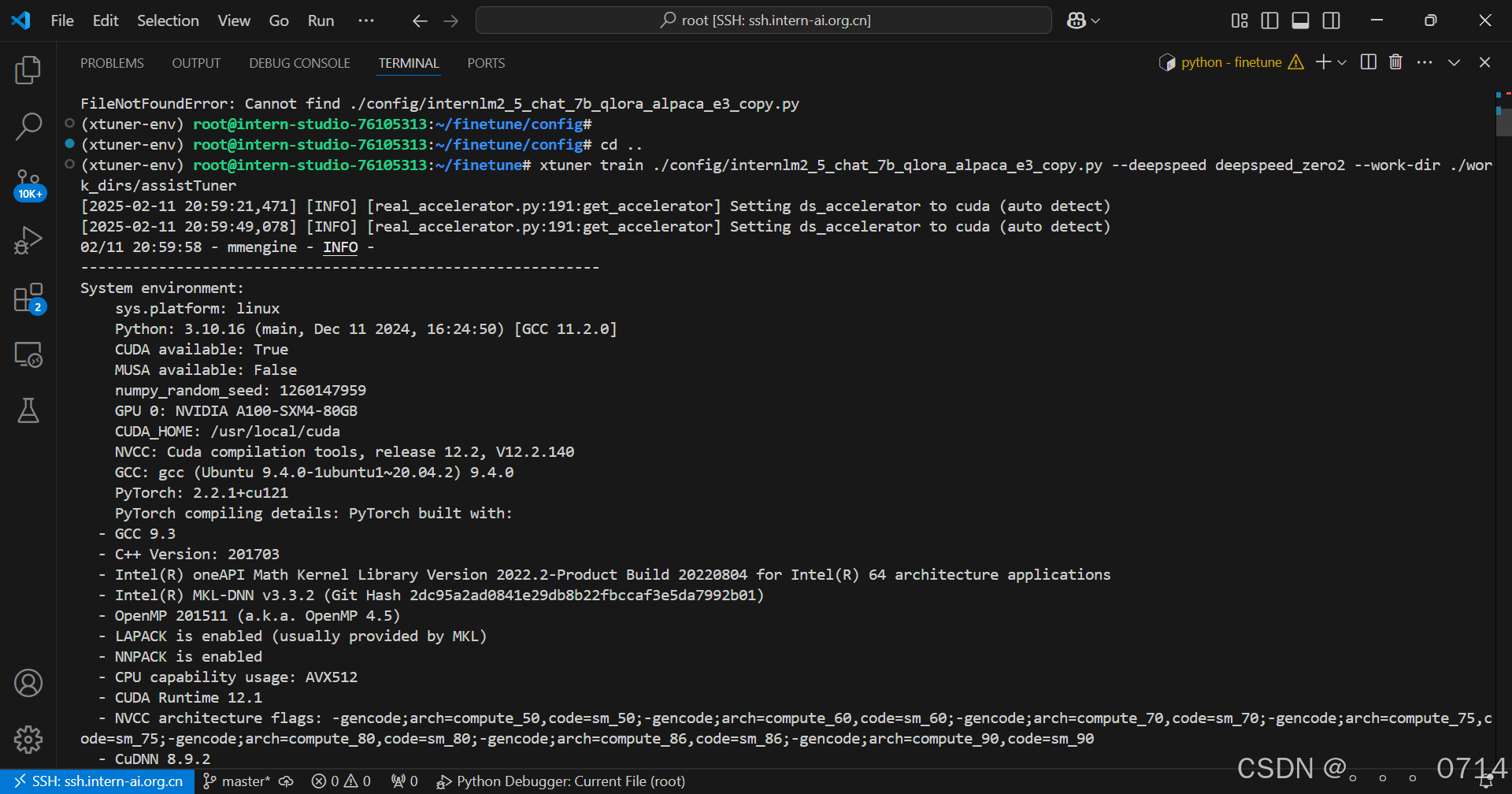Open the Accounts menu icon

28,683
